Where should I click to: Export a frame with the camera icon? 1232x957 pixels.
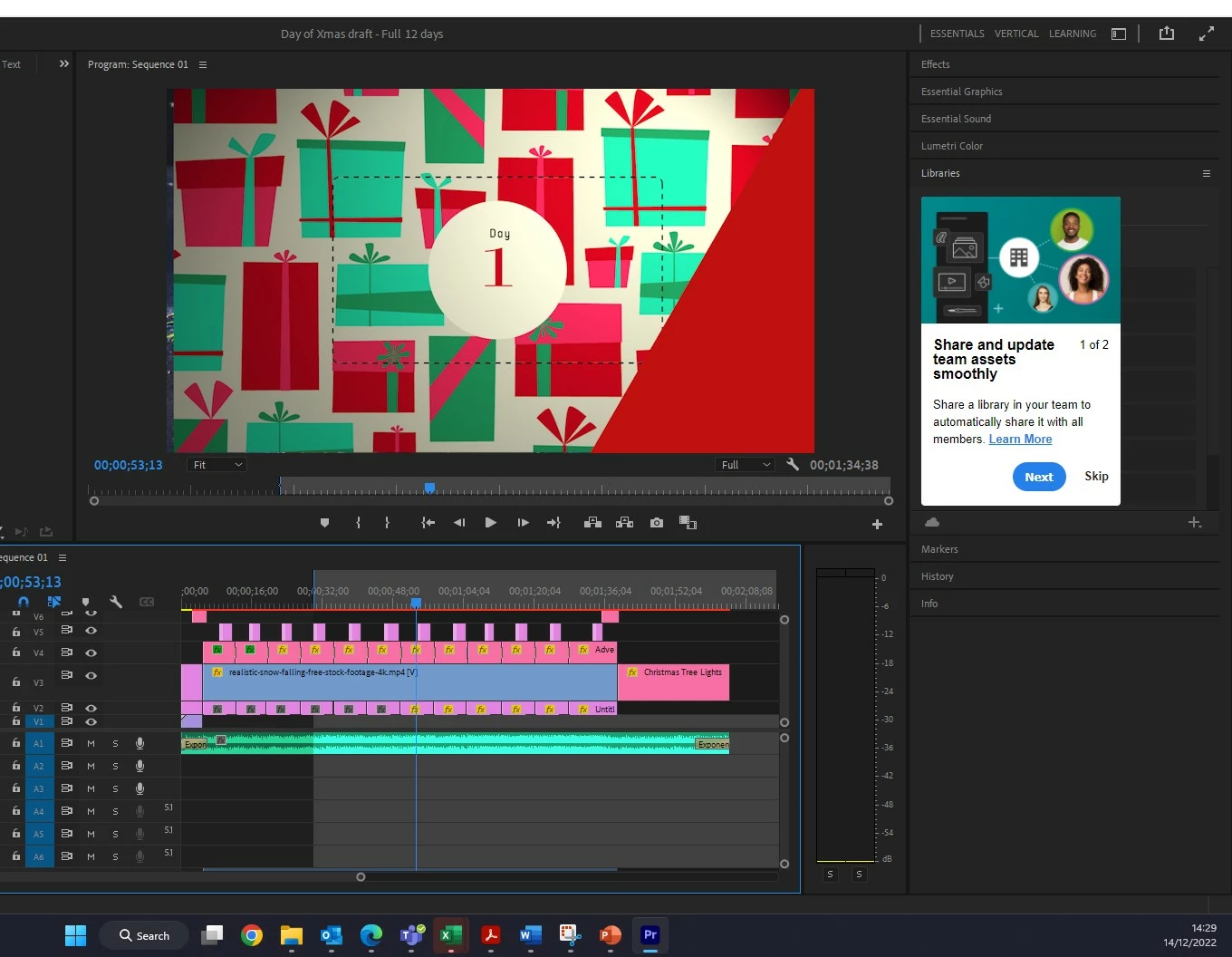657,523
